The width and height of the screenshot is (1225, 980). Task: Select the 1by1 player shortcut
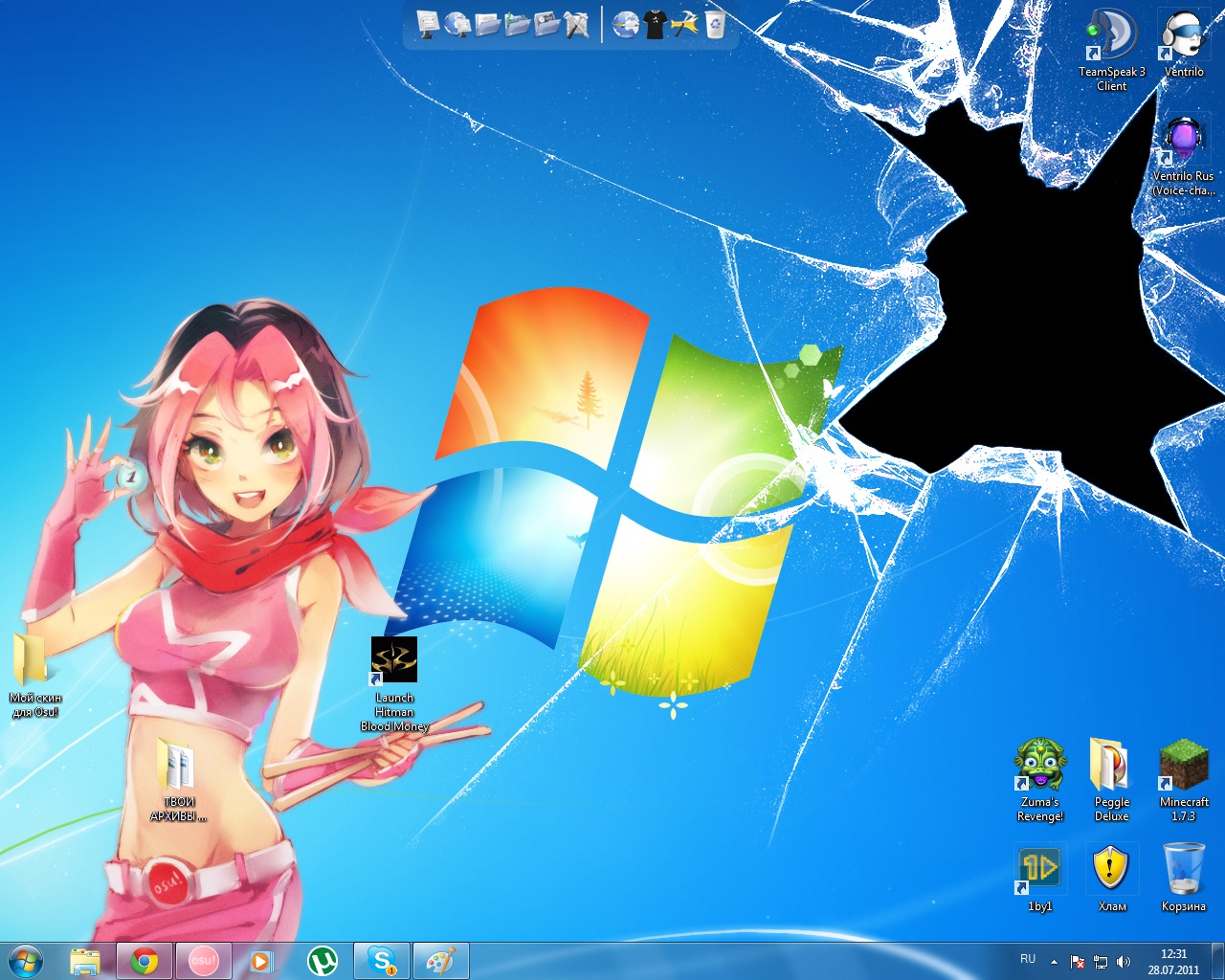tap(1040, 878)
